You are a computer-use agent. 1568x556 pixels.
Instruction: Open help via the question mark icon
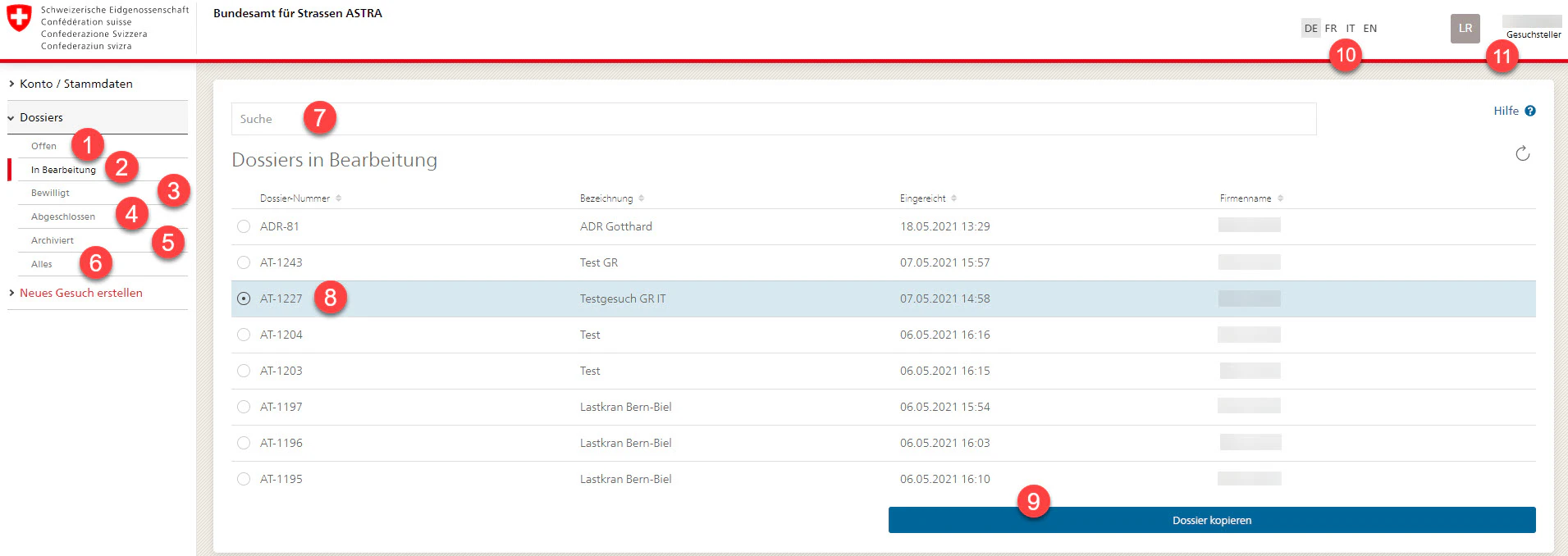[1530, 111]
